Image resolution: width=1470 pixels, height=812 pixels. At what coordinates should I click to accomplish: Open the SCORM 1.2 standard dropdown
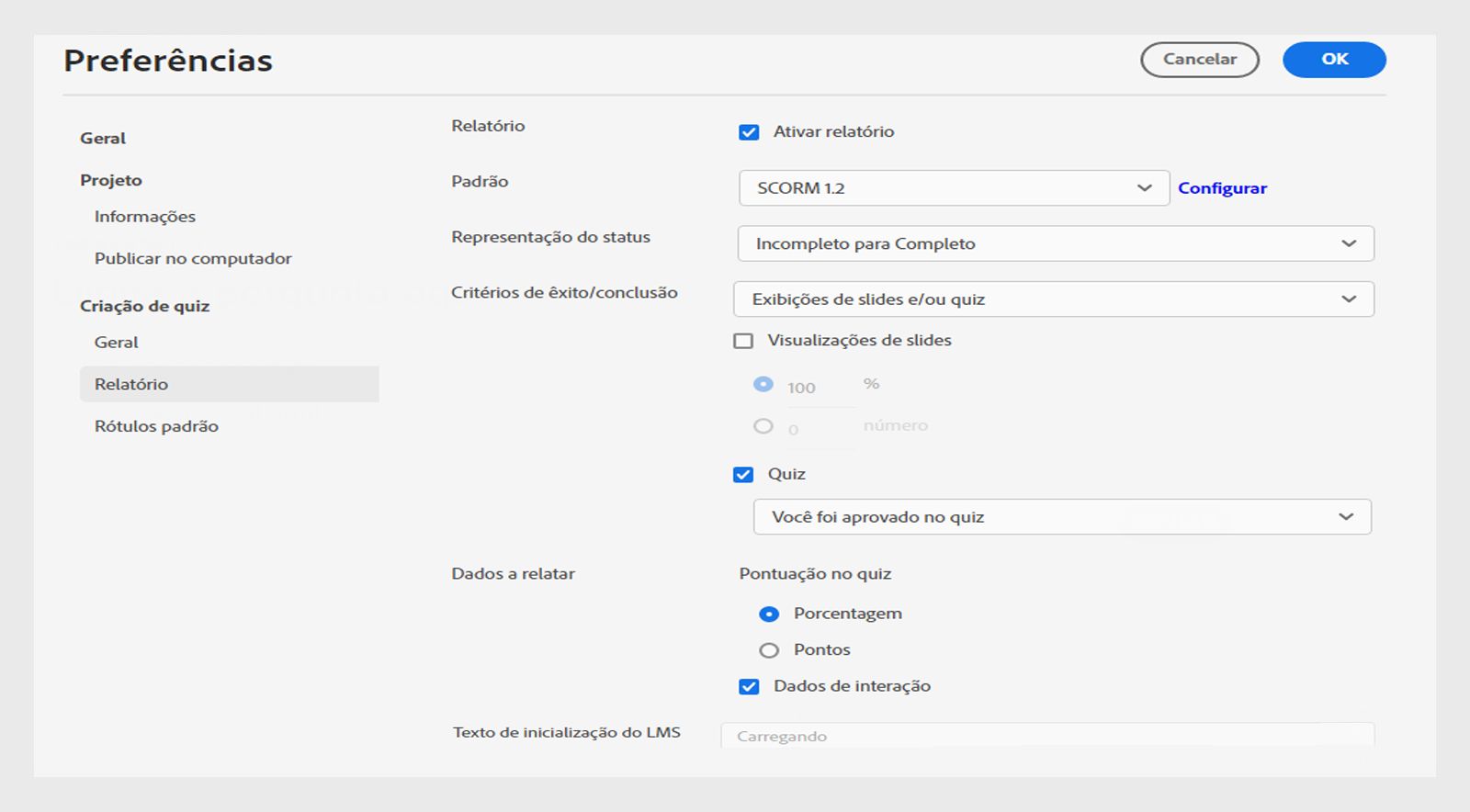click(x=953, y=188)
